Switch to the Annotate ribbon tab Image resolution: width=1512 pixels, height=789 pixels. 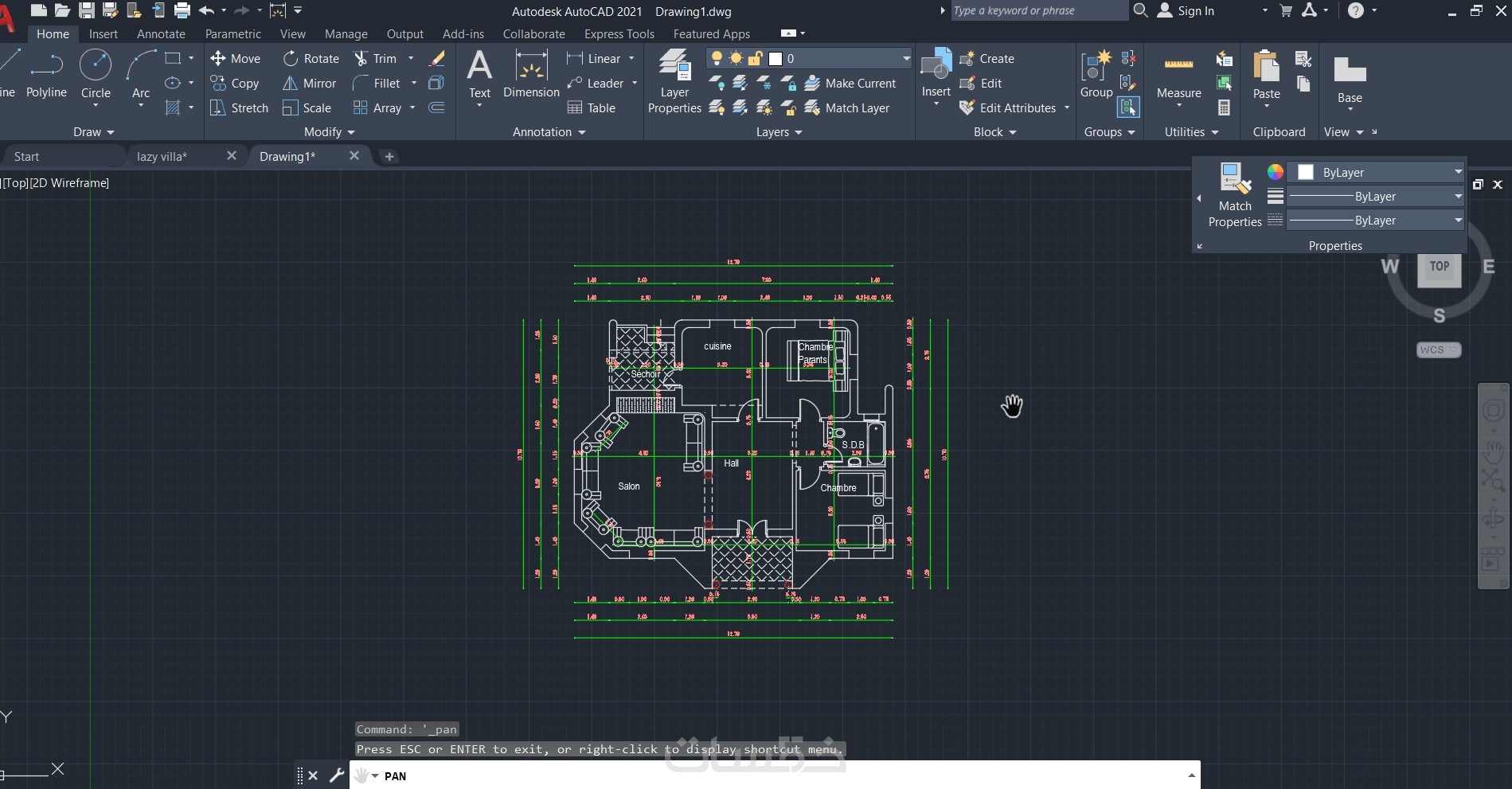(161, 34)
